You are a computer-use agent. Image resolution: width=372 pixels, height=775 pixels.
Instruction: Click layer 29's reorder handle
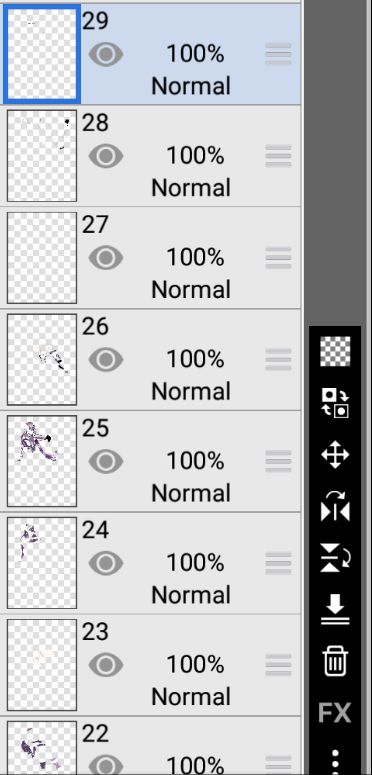tap(278, 54)
